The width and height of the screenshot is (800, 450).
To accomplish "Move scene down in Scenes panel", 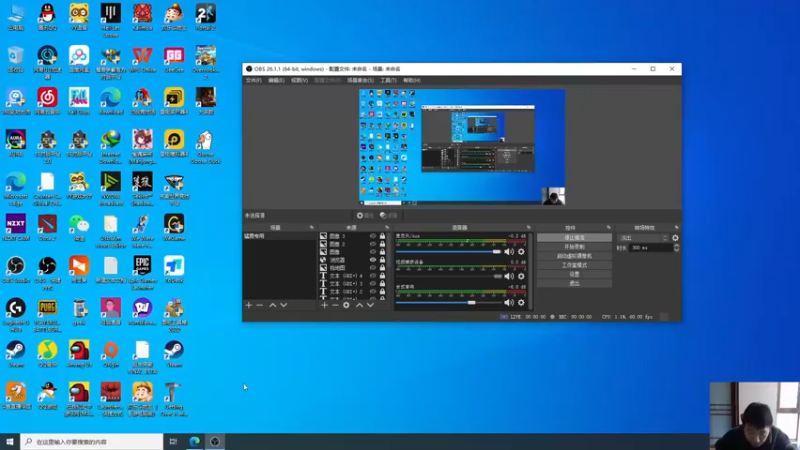I will click(284, 305).
